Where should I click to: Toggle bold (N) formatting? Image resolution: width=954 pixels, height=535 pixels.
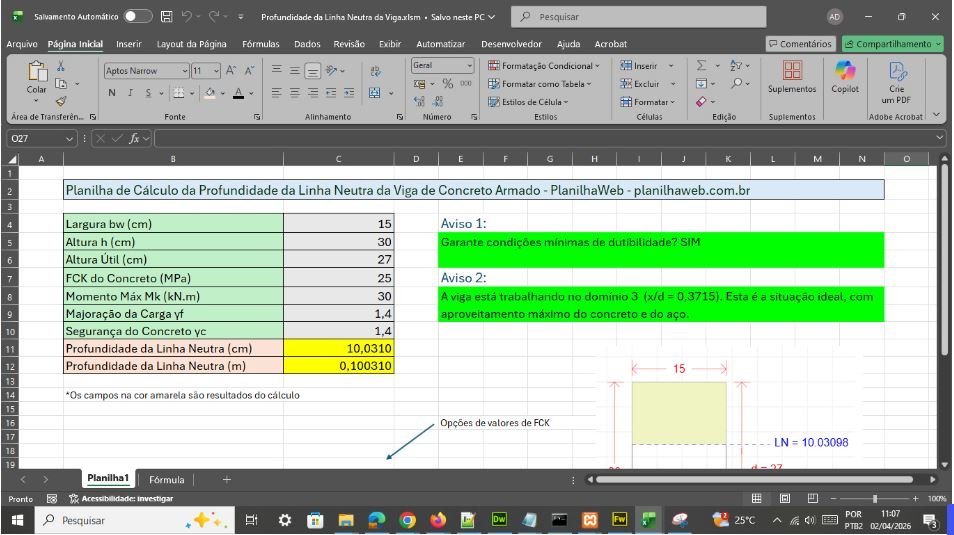click(x=111, y=93)
